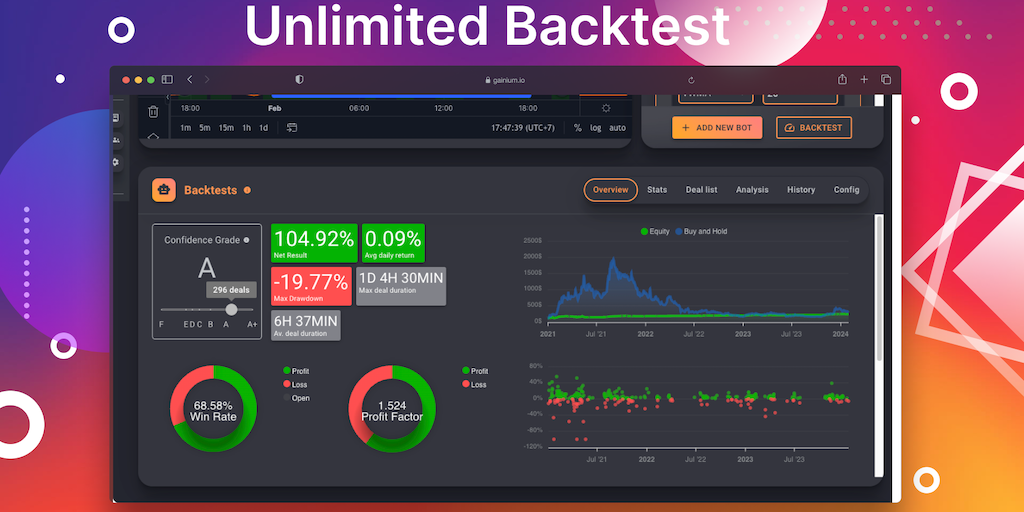Open the Deal list tab
This screenshot has height=512, width=1024.
click(701, 190)
